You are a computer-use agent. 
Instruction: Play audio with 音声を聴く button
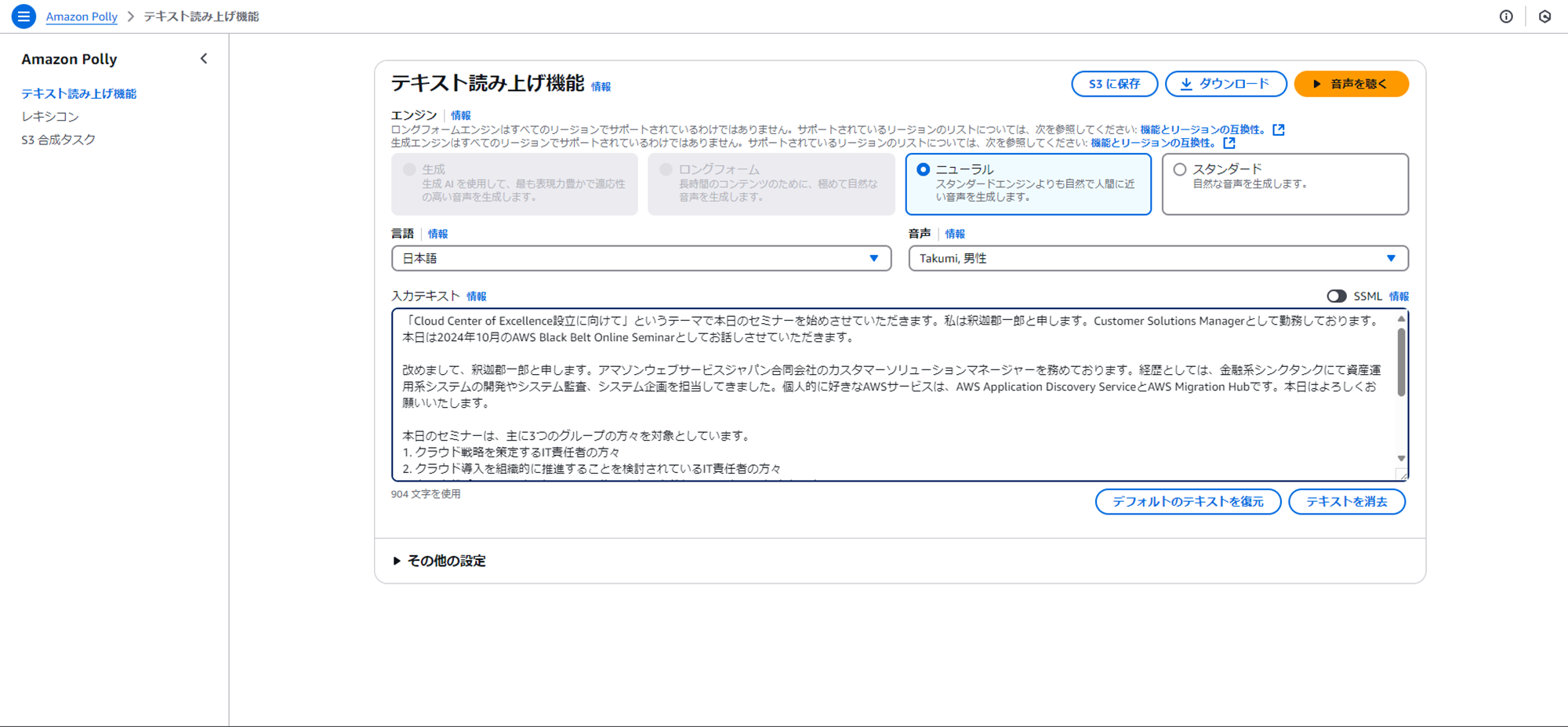tap(1351, 84)
